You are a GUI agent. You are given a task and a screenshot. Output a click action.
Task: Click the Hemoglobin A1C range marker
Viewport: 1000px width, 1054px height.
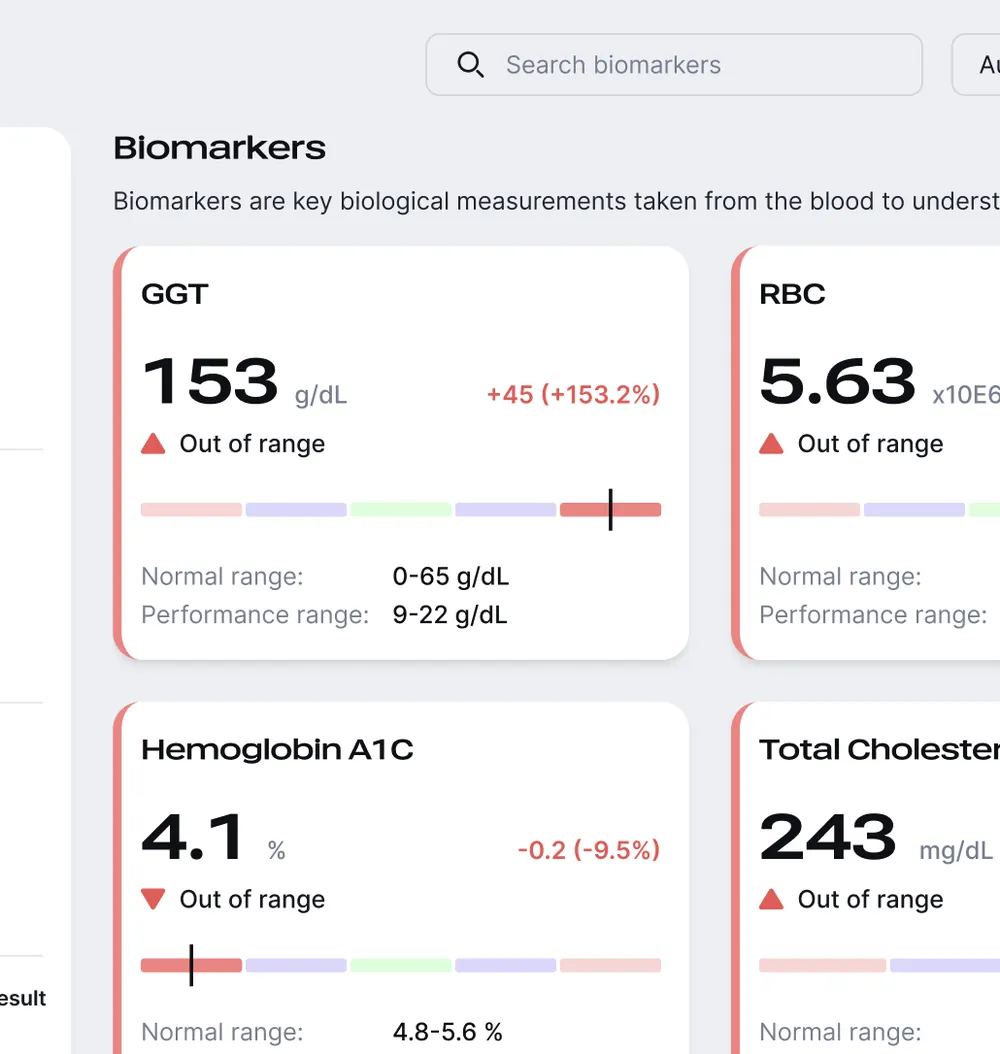(192, 965)
